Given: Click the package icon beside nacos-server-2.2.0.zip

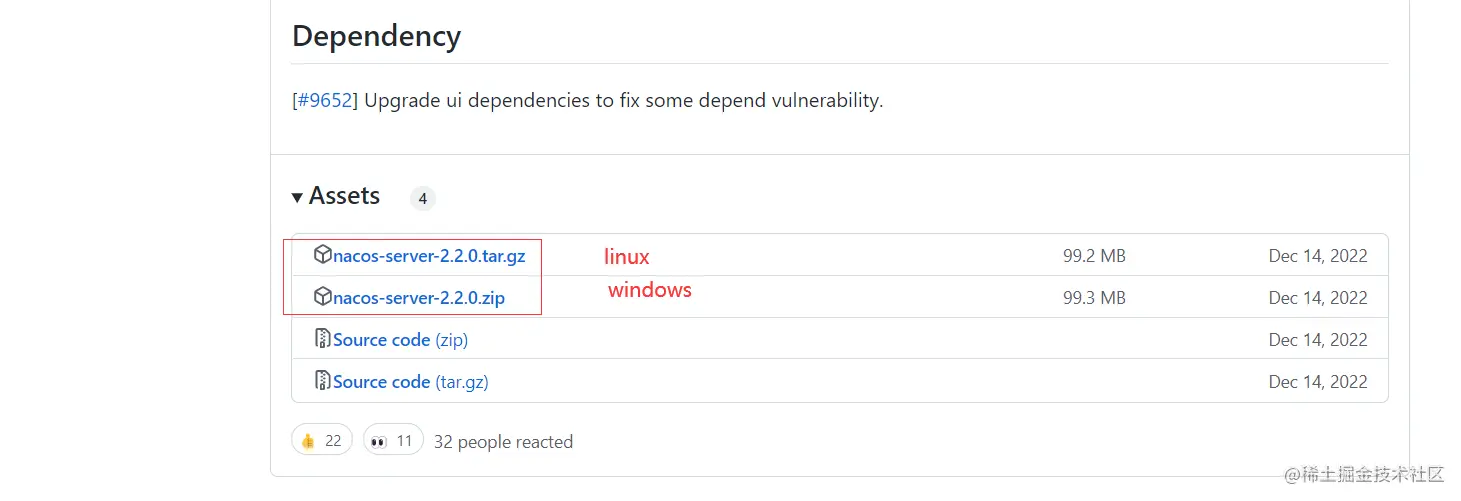Looking at the screenshot, I should 322,297.
